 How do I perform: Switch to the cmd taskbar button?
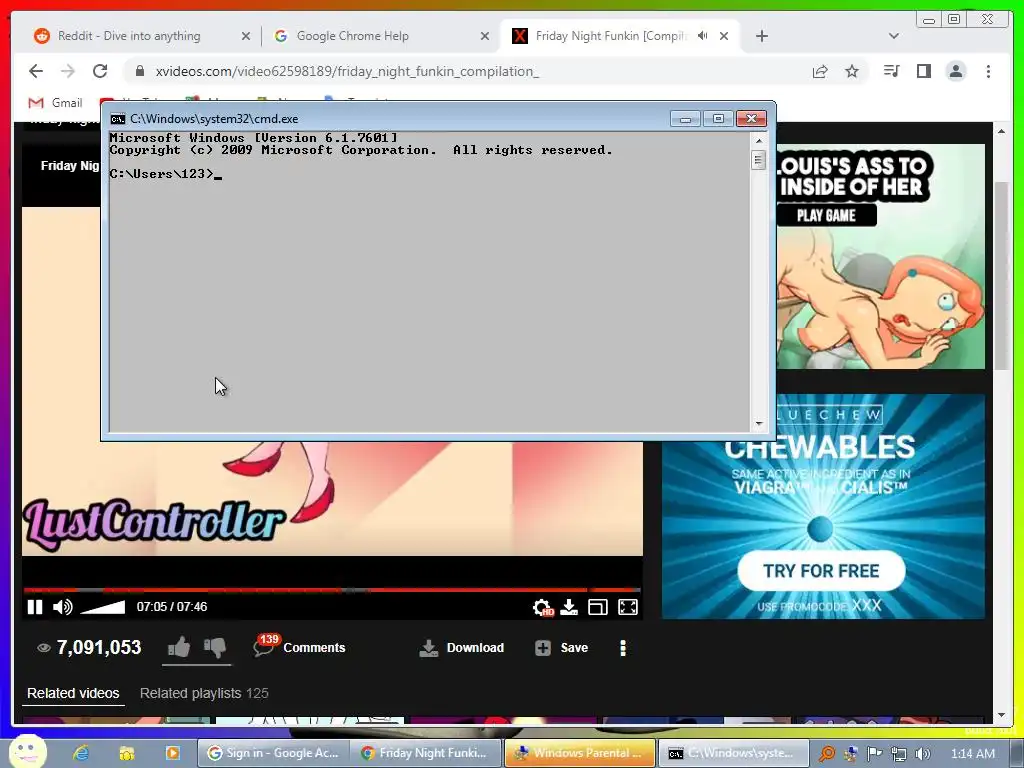click(x=733, y=753)
